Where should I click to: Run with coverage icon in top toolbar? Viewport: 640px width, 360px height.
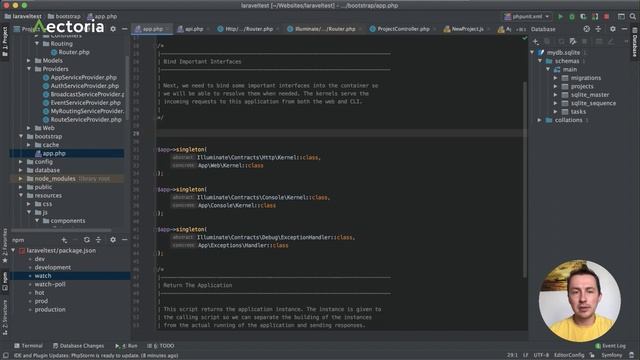click(583, 17)
